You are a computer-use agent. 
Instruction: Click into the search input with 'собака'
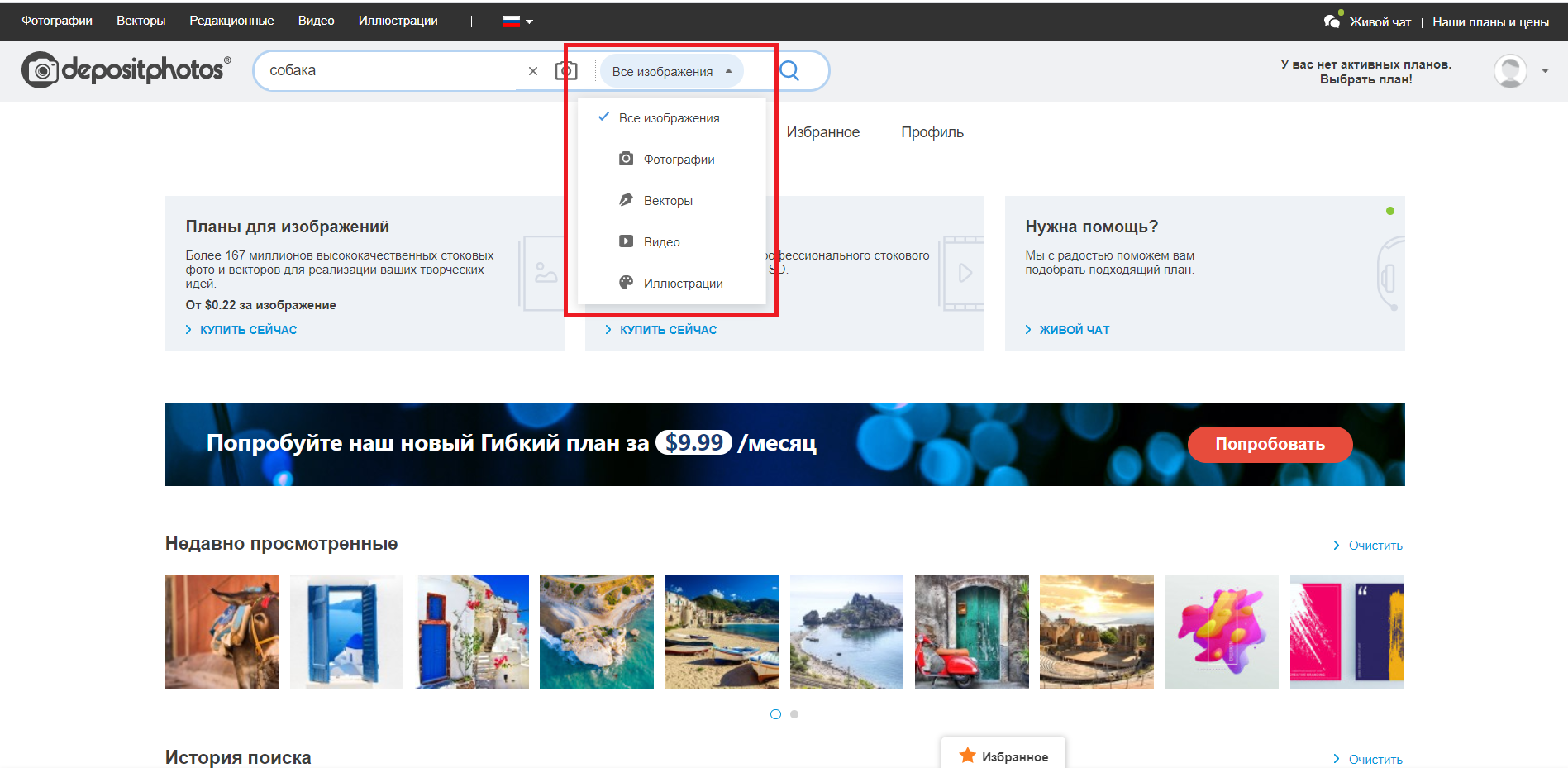[388, 71]
